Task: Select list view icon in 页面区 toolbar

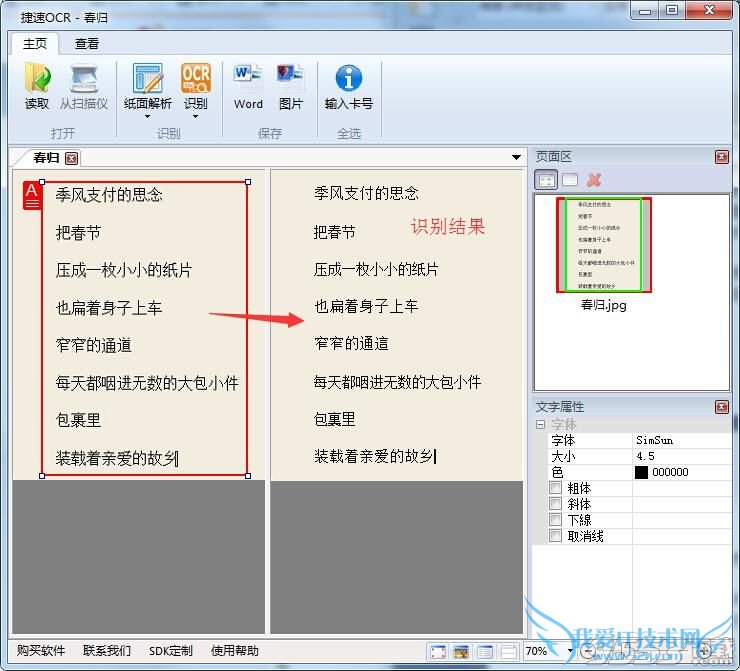Action: pyautogui.click(x=570, y=180)
